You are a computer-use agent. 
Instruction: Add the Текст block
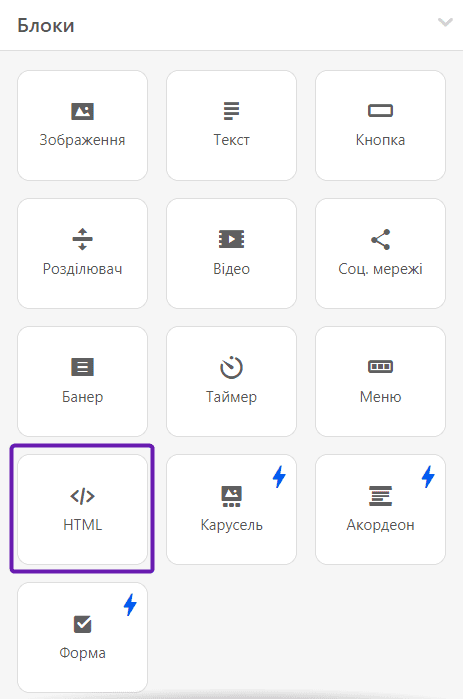point(231,126)
